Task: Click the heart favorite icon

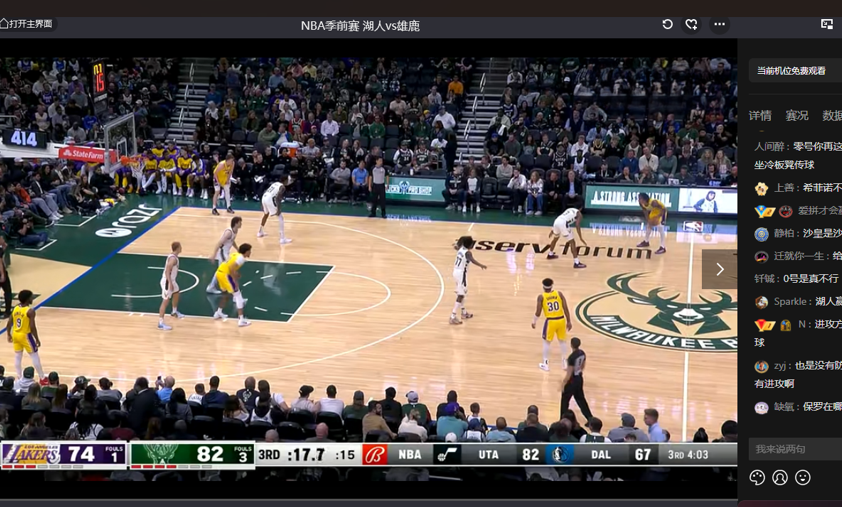Action: point(691,24)
